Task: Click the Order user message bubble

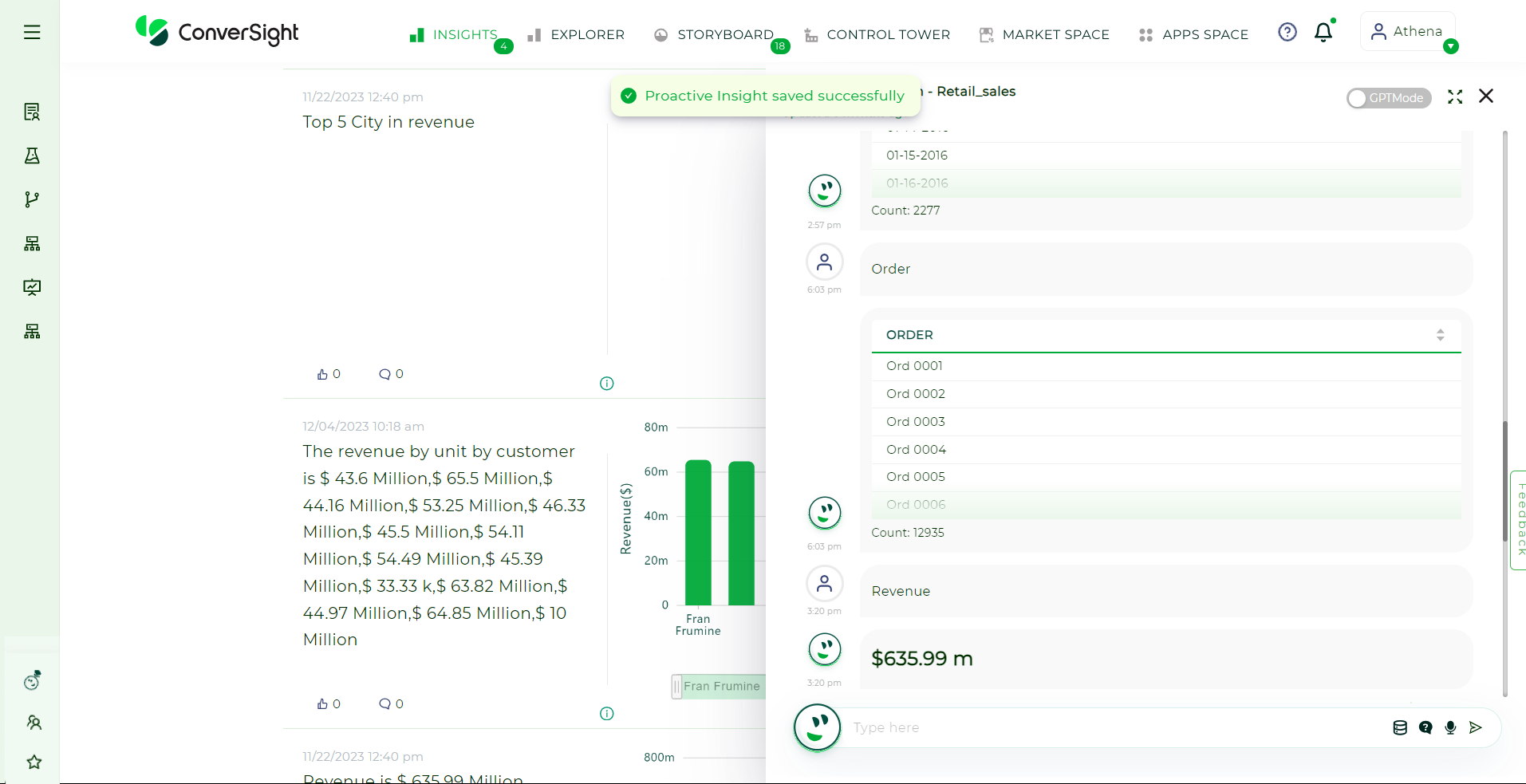Action: pyautogui.click(x=1165, y=270)
